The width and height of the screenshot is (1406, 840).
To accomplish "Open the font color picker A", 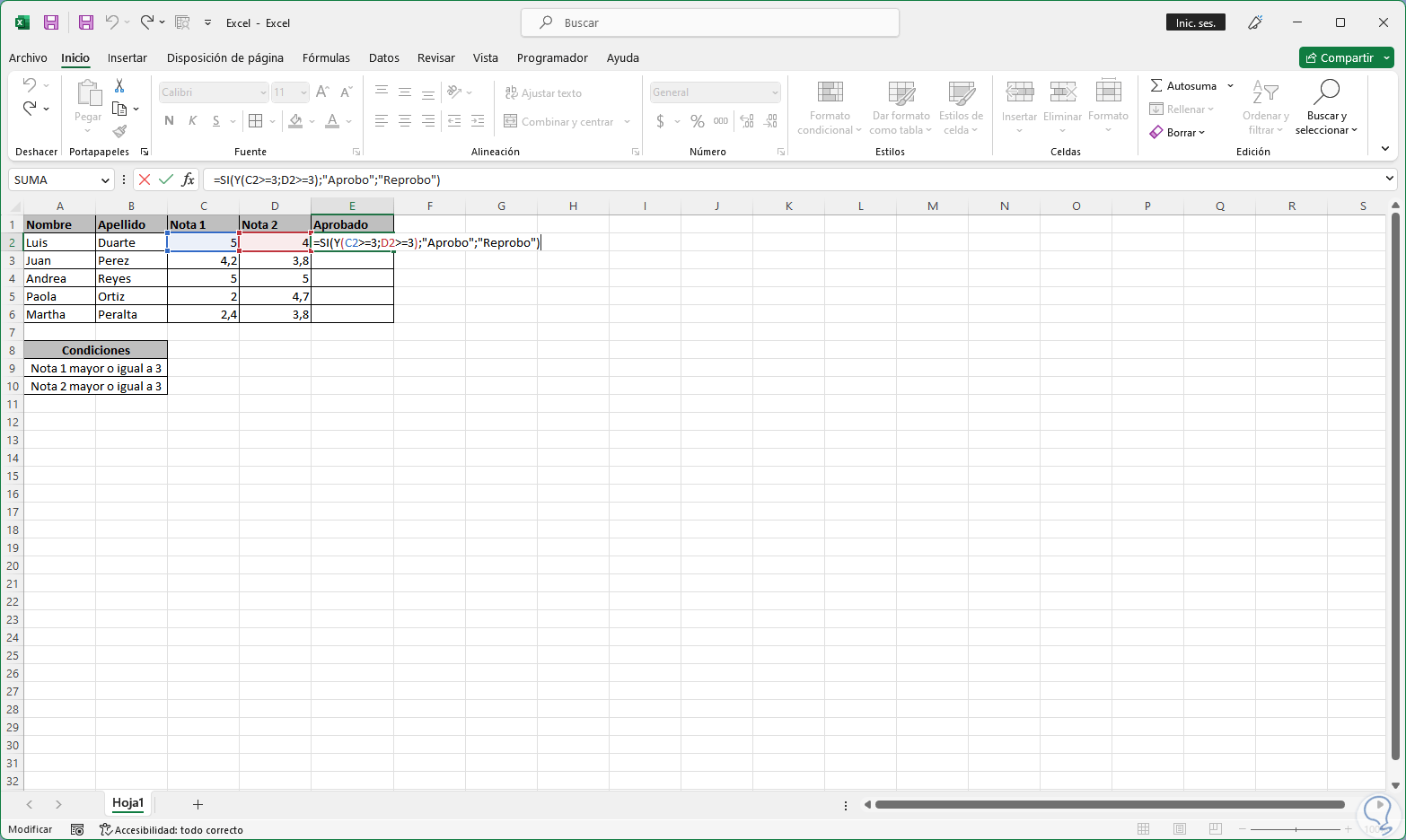I will click(x=332, y=121).
